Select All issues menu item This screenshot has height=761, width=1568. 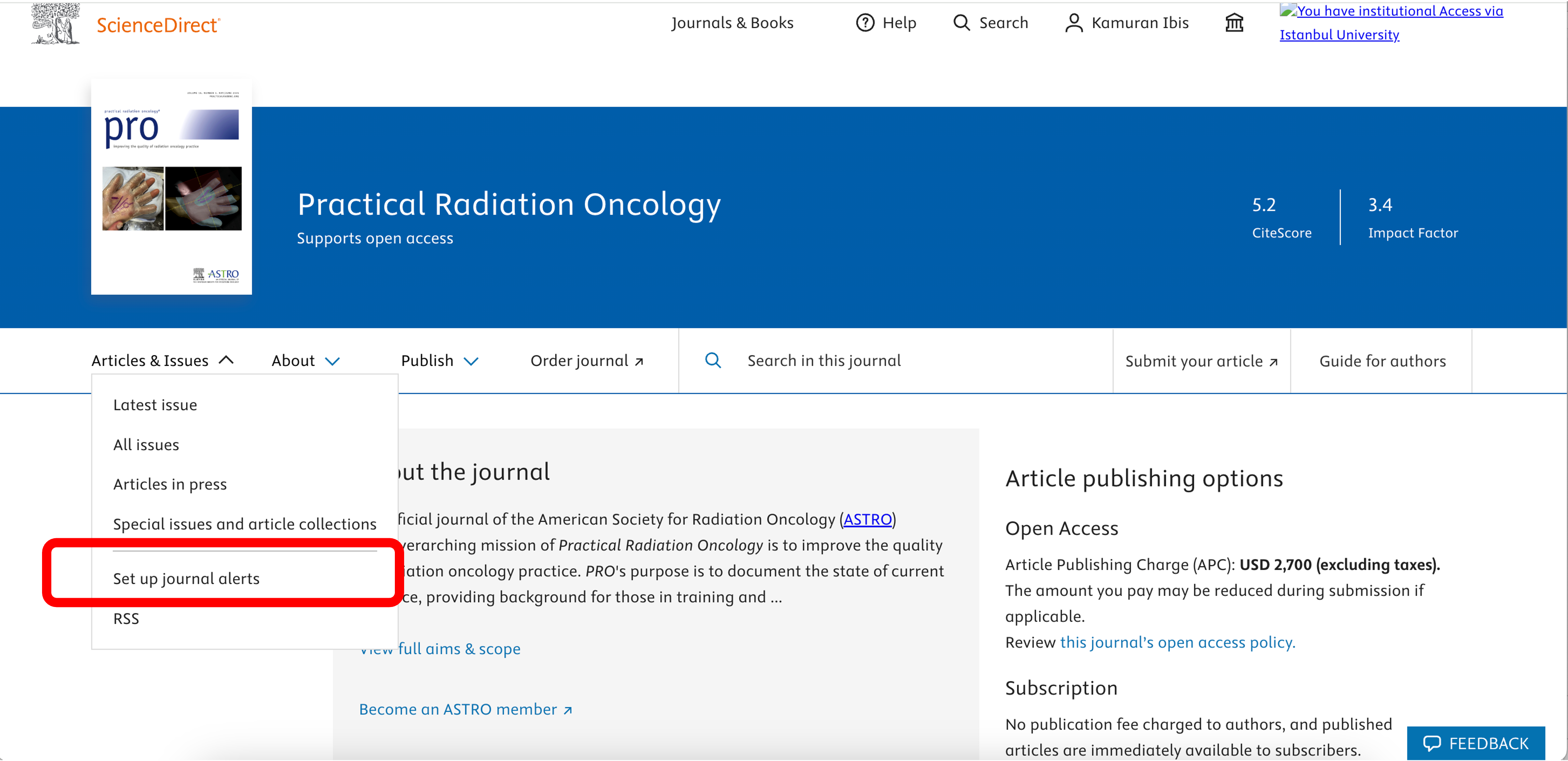[146, 445]
